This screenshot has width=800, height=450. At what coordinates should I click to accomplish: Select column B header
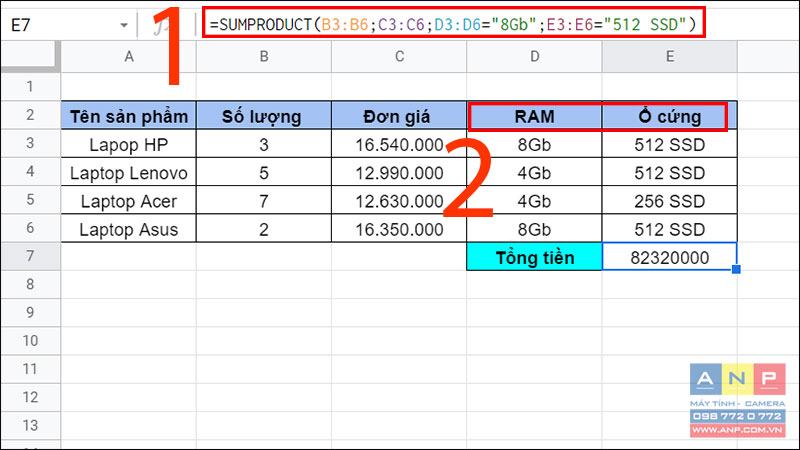click(x=264, y=57)
